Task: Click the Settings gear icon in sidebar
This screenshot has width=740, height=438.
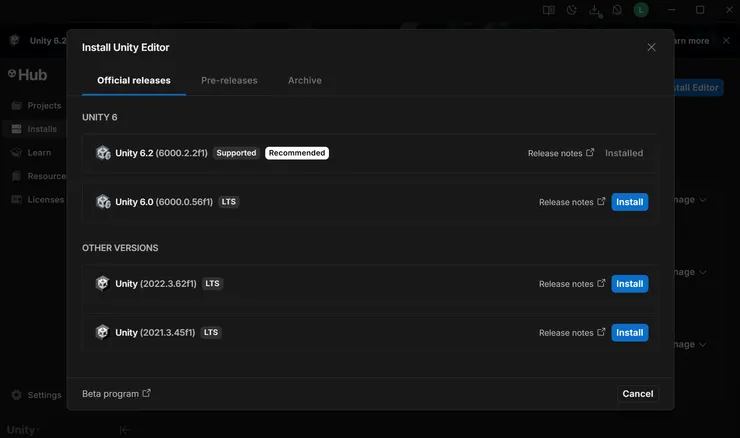Action: [17, 395]
